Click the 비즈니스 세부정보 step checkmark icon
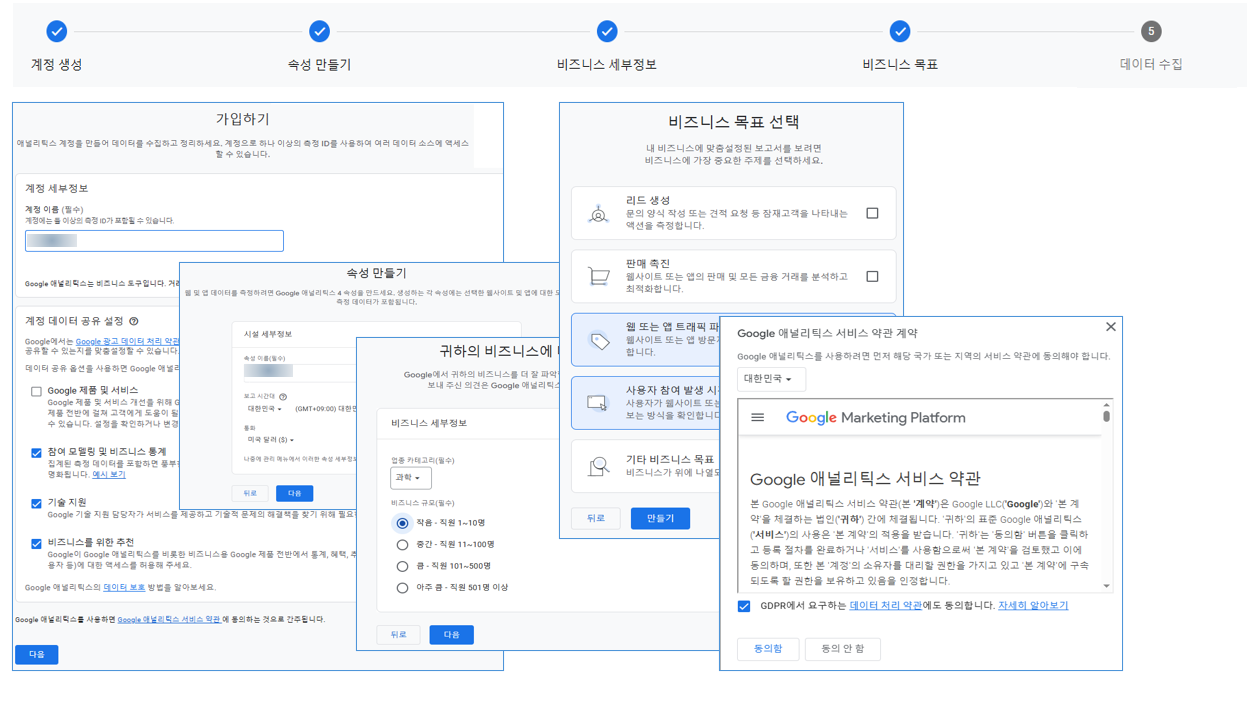Viewport: 1259px width, 713px height. [607, 32]
